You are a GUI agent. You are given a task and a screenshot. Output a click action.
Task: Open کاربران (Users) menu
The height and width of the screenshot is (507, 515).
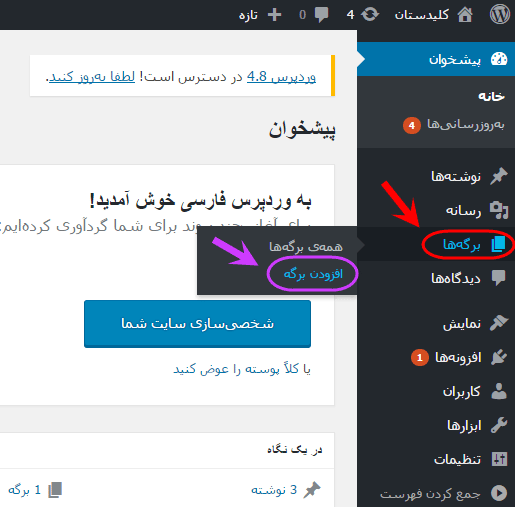click(461, 392)
